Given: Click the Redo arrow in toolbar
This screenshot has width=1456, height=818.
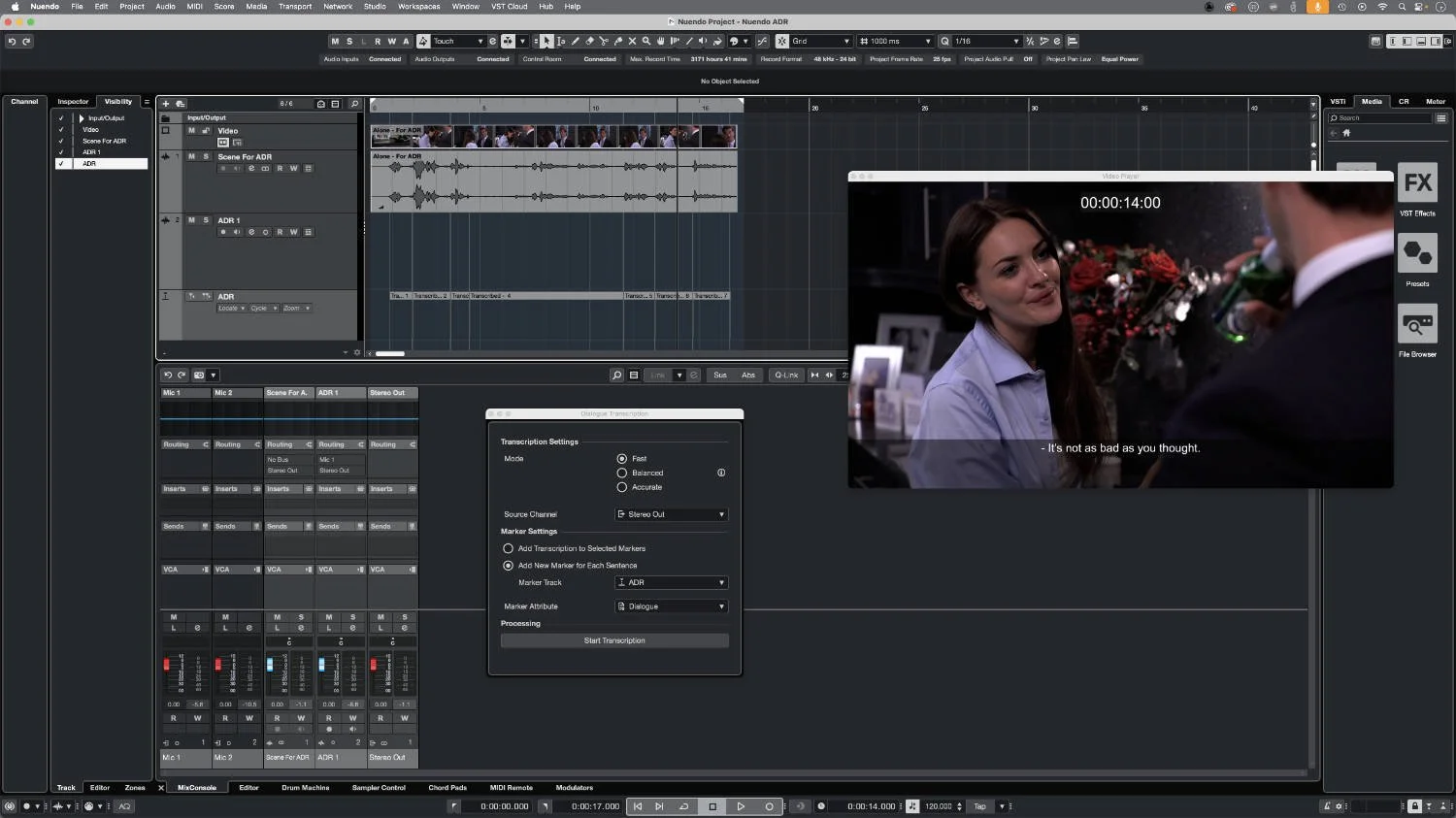Looking at the screenshot, I should click(x=26, y=41).
